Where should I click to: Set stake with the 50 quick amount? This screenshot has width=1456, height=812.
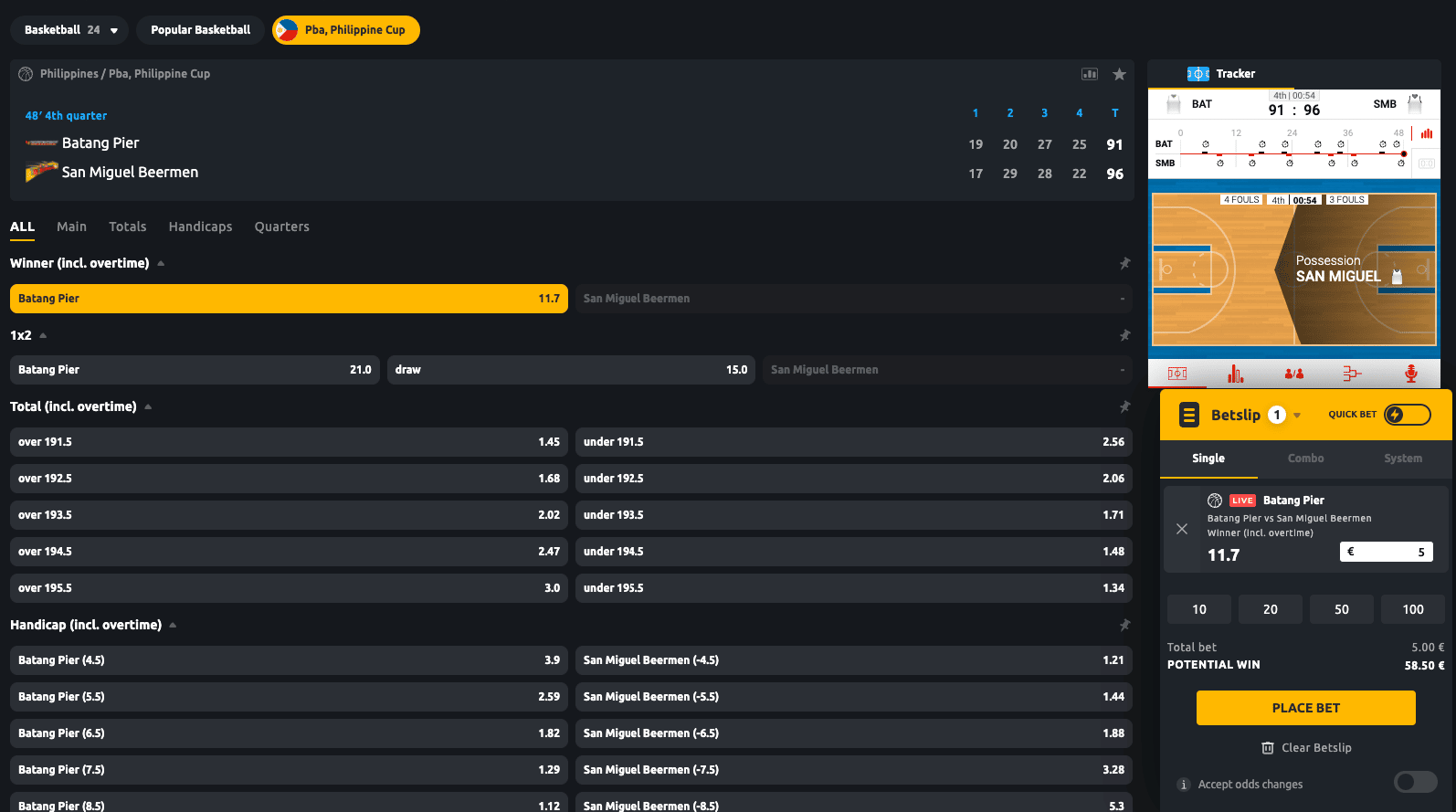1342,609
